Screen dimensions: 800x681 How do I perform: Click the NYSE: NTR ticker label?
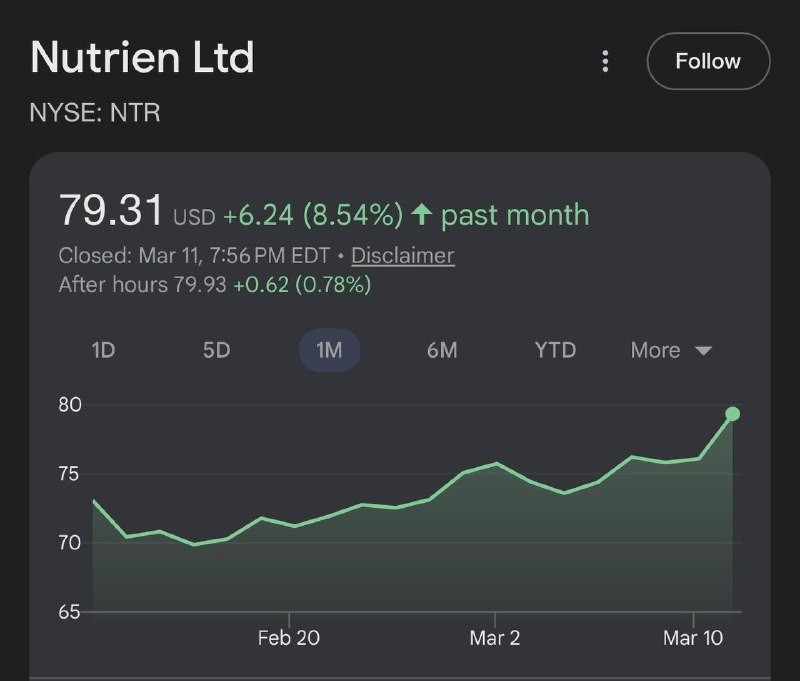(95, 113)
